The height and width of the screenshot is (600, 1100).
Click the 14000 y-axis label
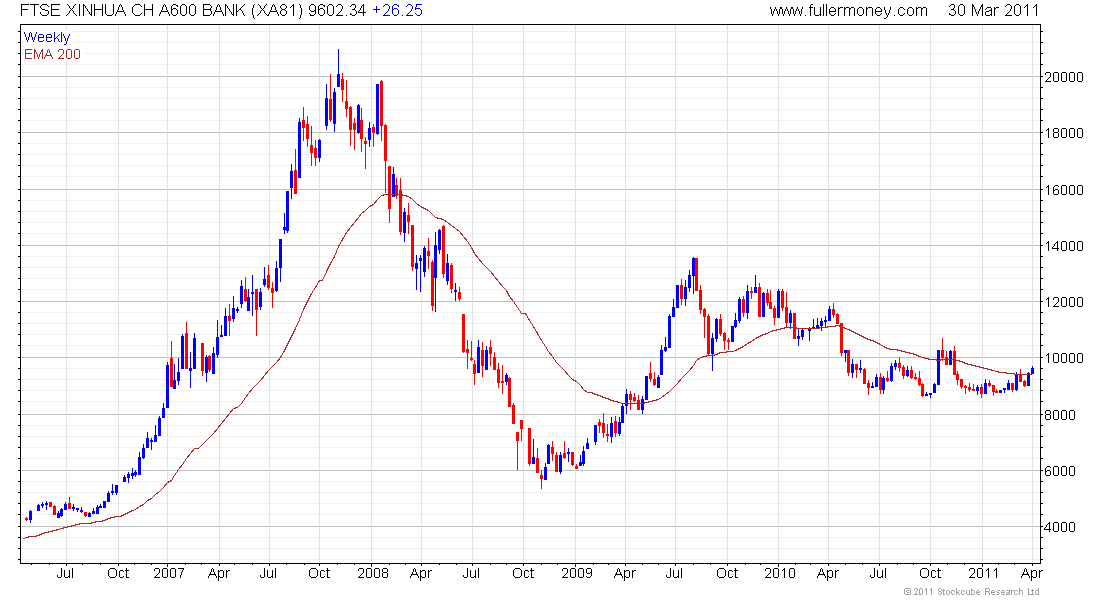1064,246
